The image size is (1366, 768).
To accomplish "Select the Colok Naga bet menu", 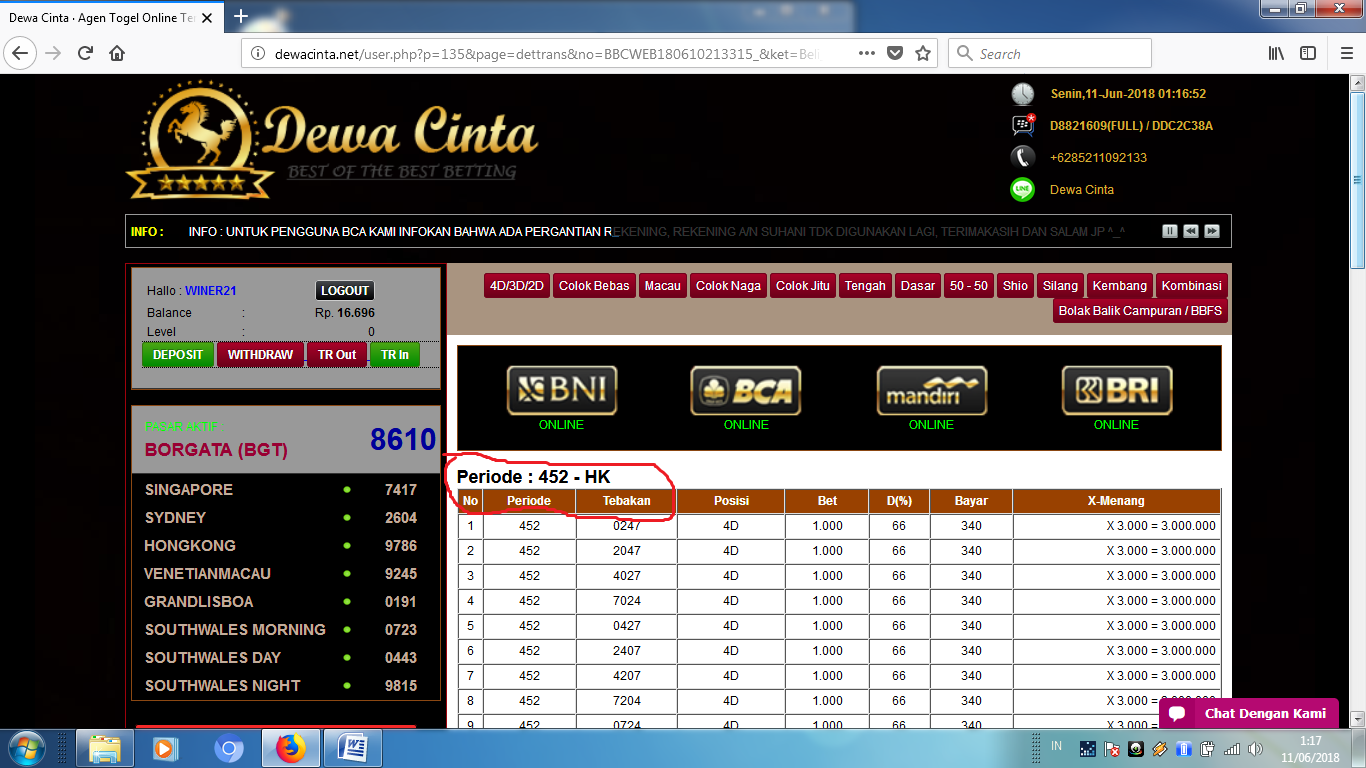I will point(728,286).
